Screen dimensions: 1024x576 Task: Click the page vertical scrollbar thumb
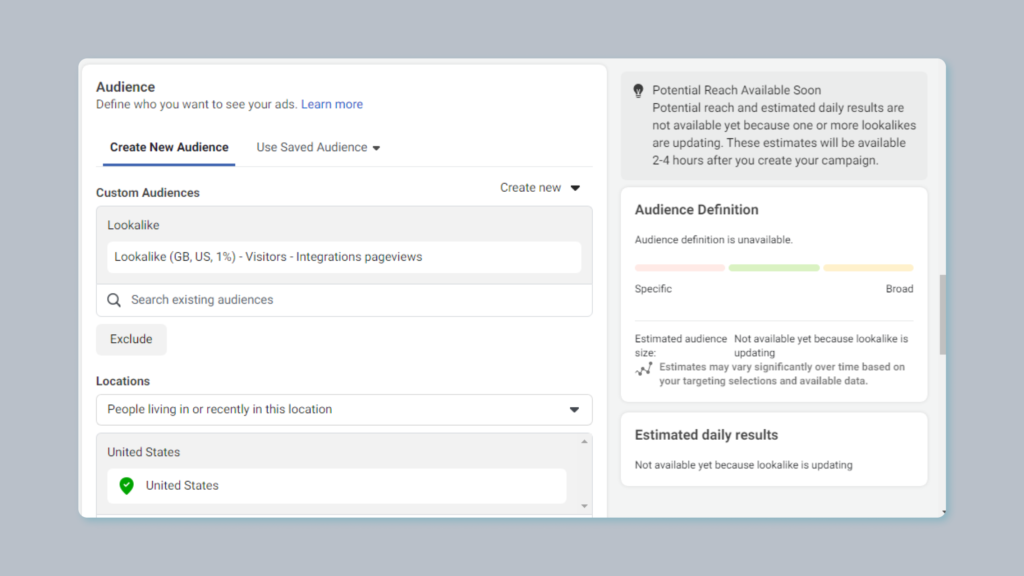942,315
